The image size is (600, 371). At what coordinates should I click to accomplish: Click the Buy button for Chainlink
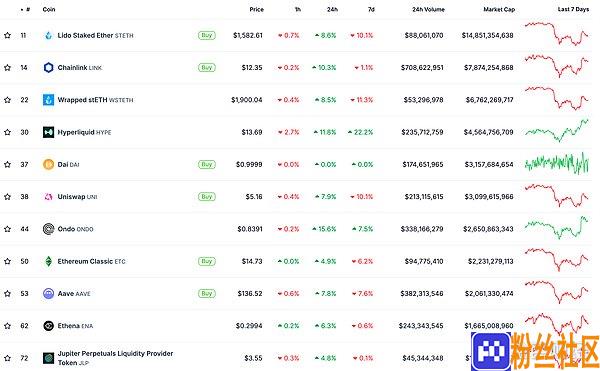click(x=207, y=68)
